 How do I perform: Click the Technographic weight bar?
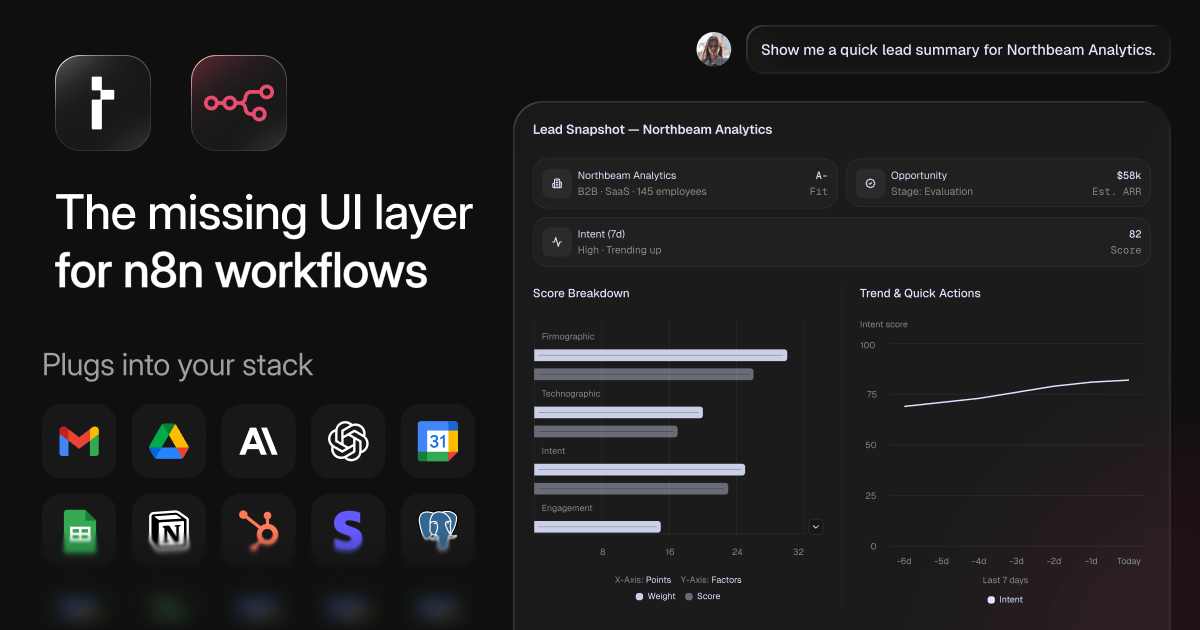[x=618, y=412]
